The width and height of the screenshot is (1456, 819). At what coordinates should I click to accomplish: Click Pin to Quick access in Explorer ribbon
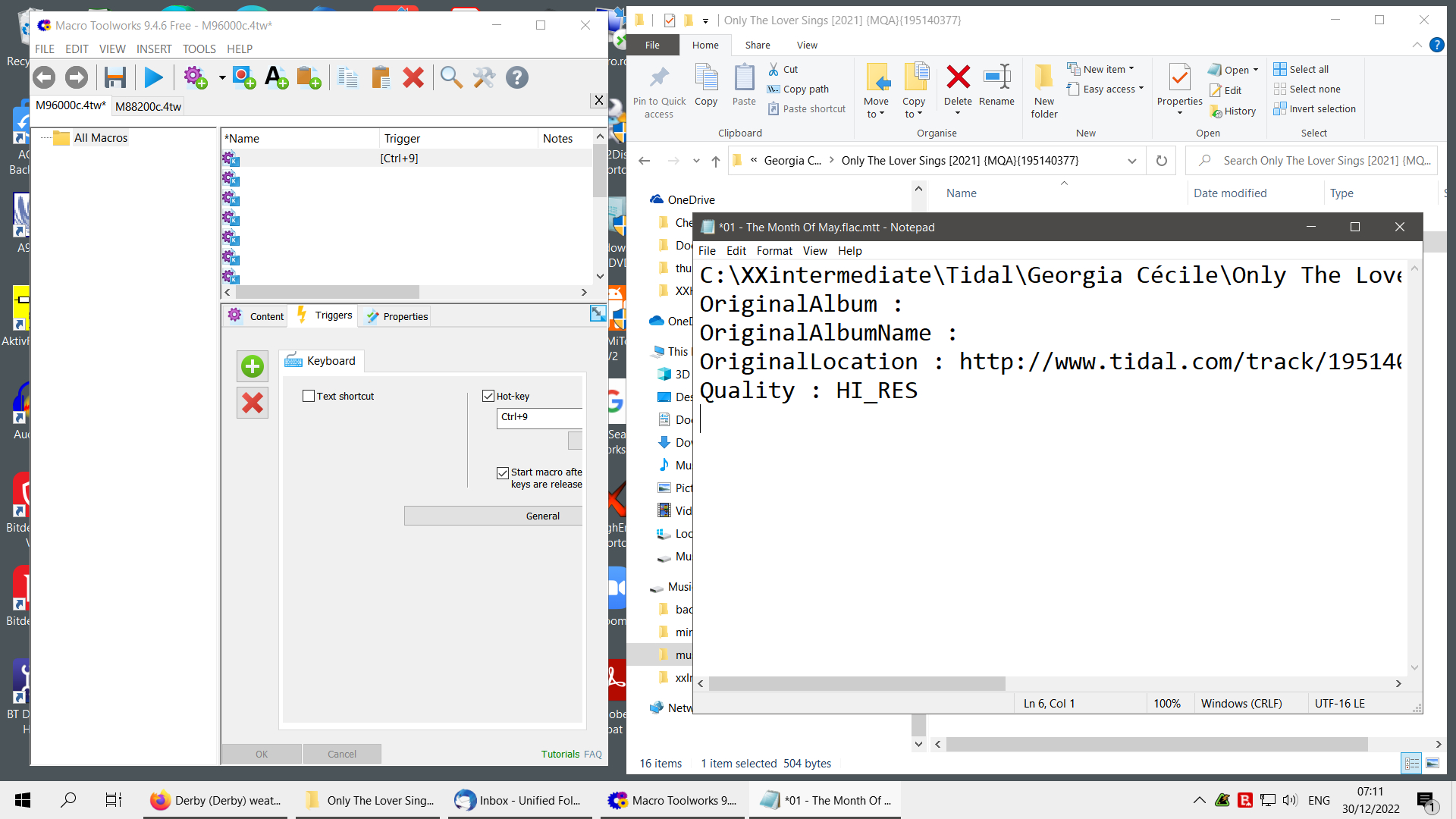point(659,93)
